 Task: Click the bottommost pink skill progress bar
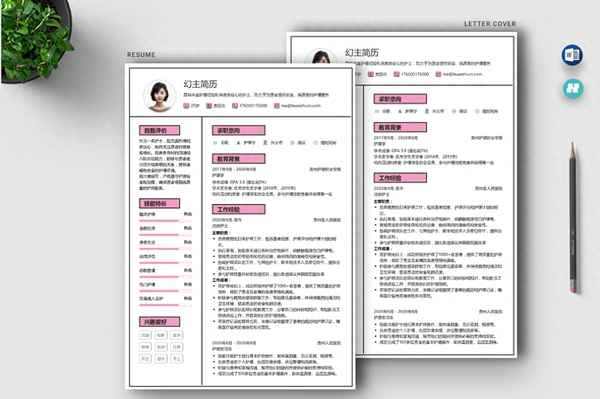click(159, 305)
